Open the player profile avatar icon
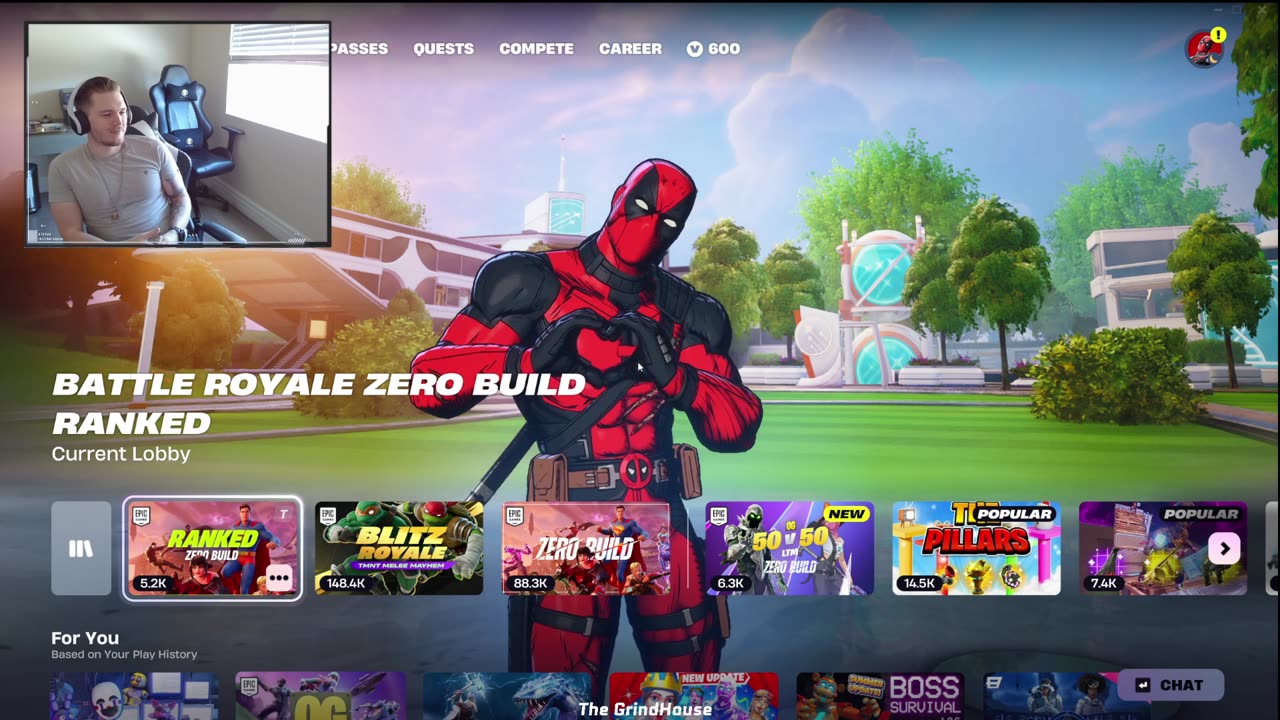This screenshot has width=1280, height=720. click(x=1204, y=48)
